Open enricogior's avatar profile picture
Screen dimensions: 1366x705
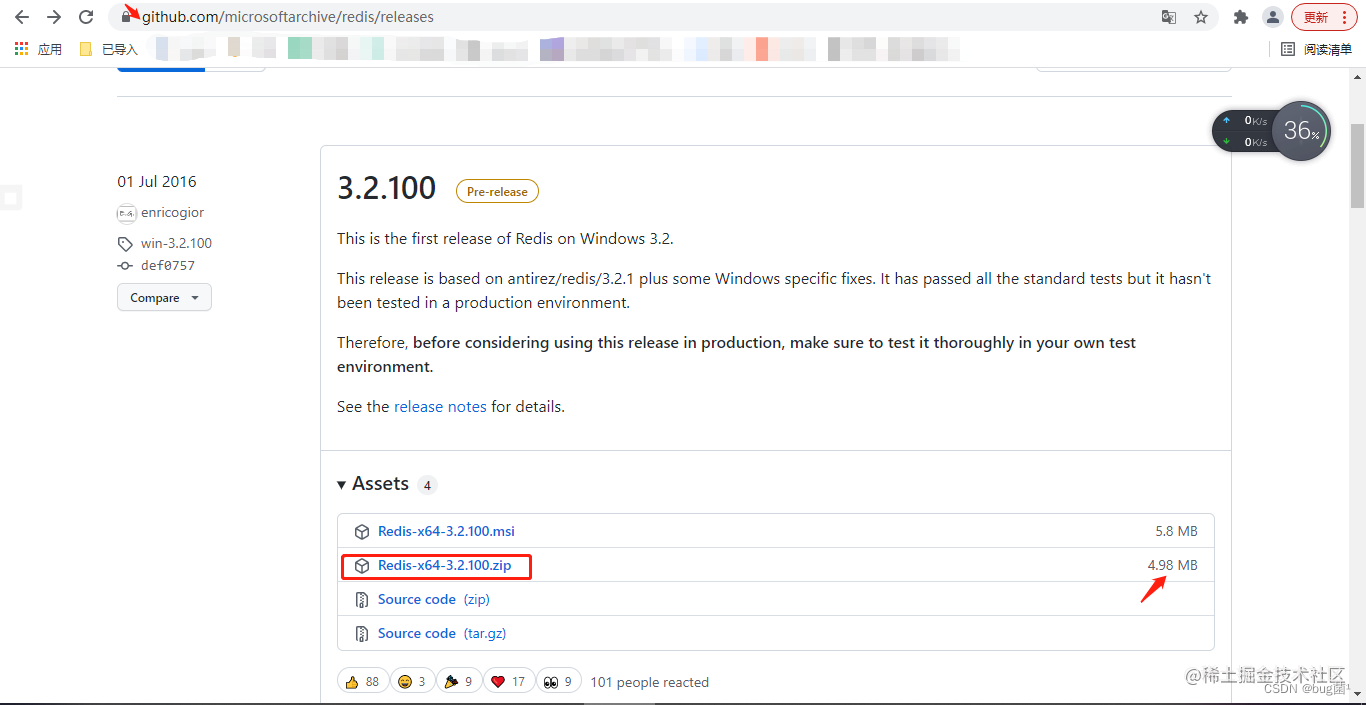click(x=126, y=213)
